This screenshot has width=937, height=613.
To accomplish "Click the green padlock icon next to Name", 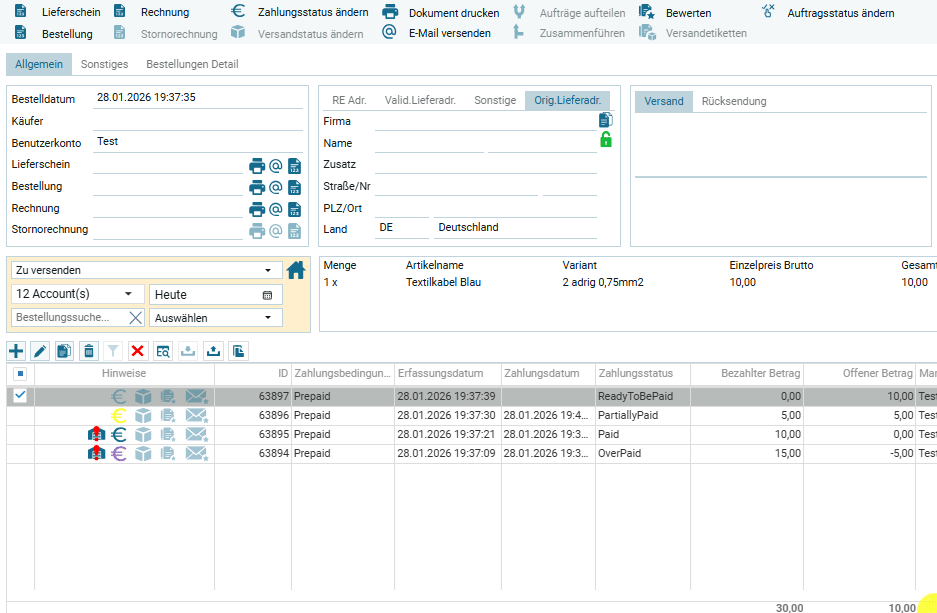I will [605, 141].
